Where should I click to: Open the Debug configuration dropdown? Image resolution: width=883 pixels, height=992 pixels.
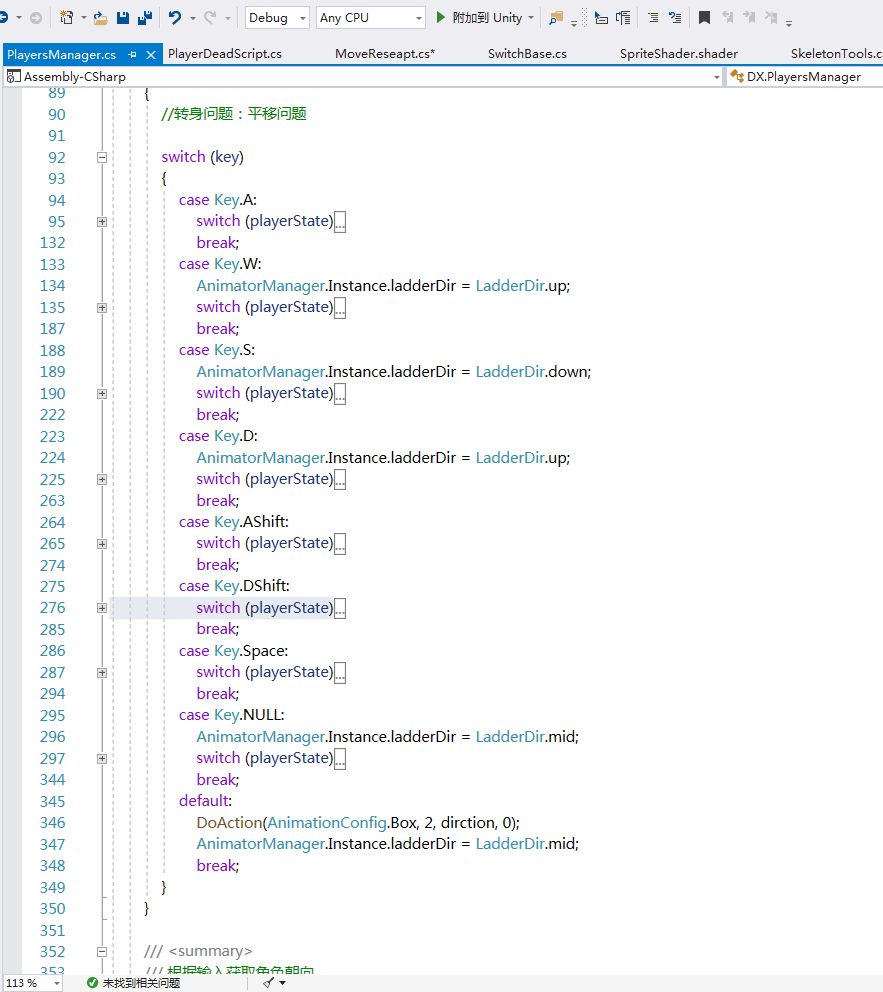pos(302,18)
